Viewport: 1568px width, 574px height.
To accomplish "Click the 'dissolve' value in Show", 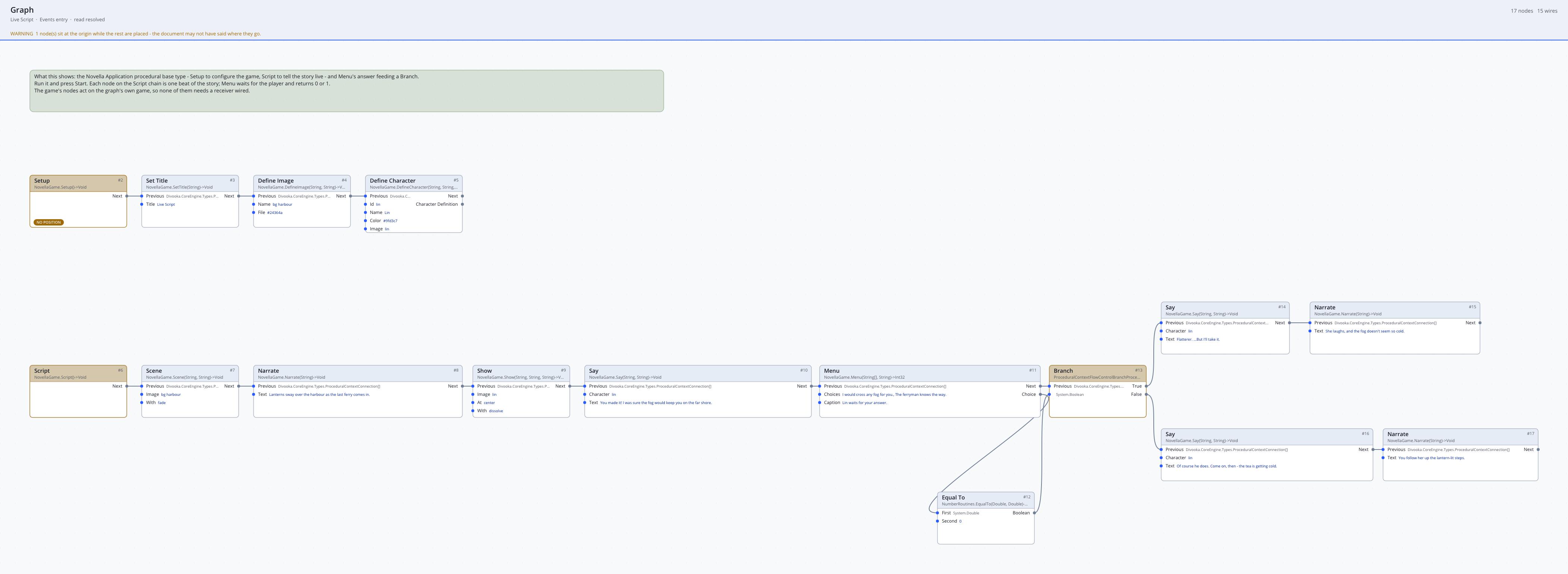I will 496,411.
